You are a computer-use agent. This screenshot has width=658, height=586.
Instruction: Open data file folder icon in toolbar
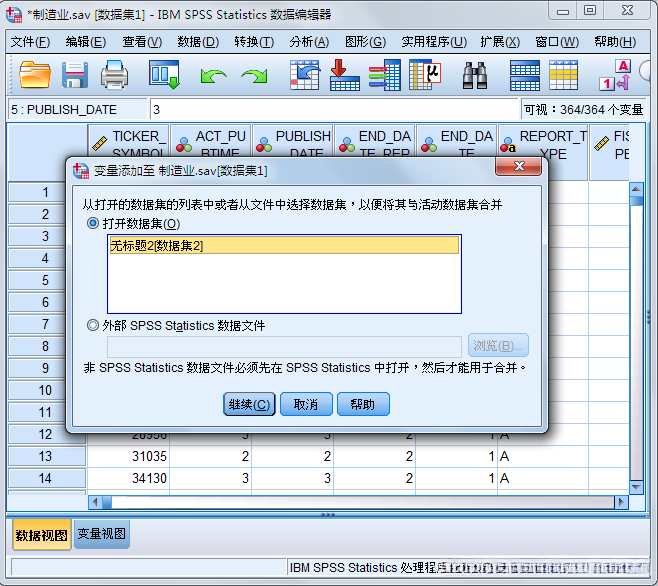(x=35, y=75)
